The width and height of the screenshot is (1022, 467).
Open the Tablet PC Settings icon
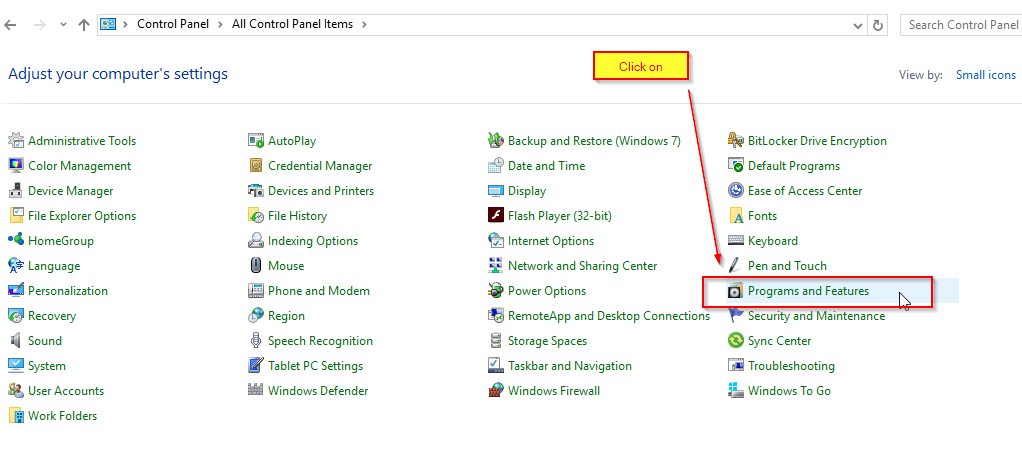(x=256, y=366)
